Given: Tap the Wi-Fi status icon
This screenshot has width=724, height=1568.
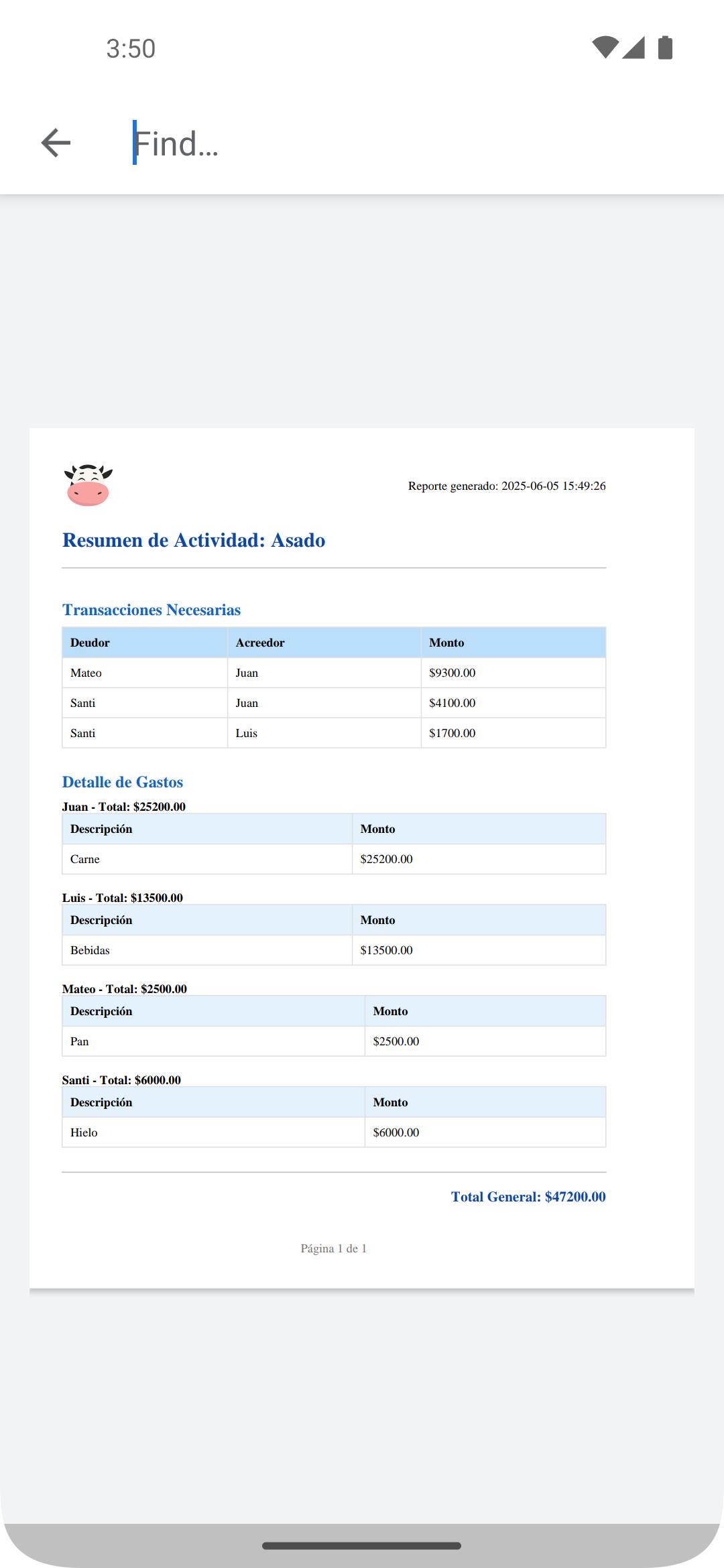Looking at the screenshot, I should 605,48.
